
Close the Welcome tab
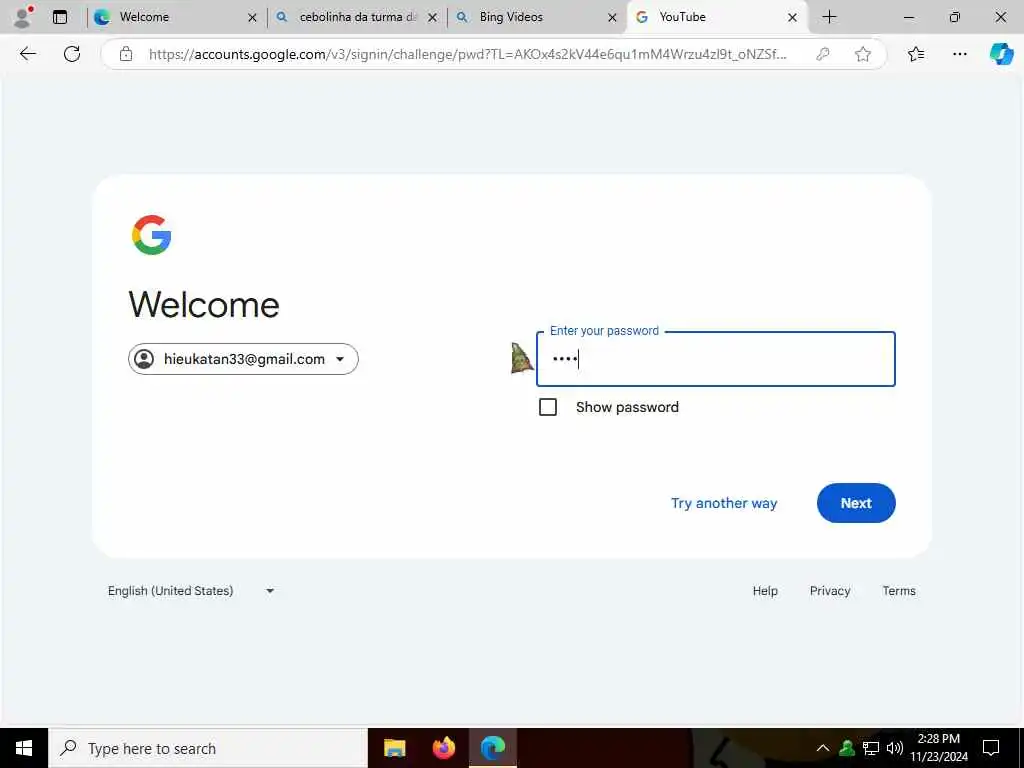click(x=252, y=18)
